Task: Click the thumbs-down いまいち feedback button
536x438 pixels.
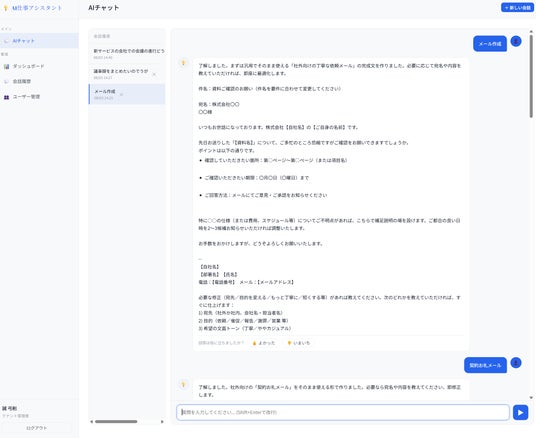Action: click(298, 343)
